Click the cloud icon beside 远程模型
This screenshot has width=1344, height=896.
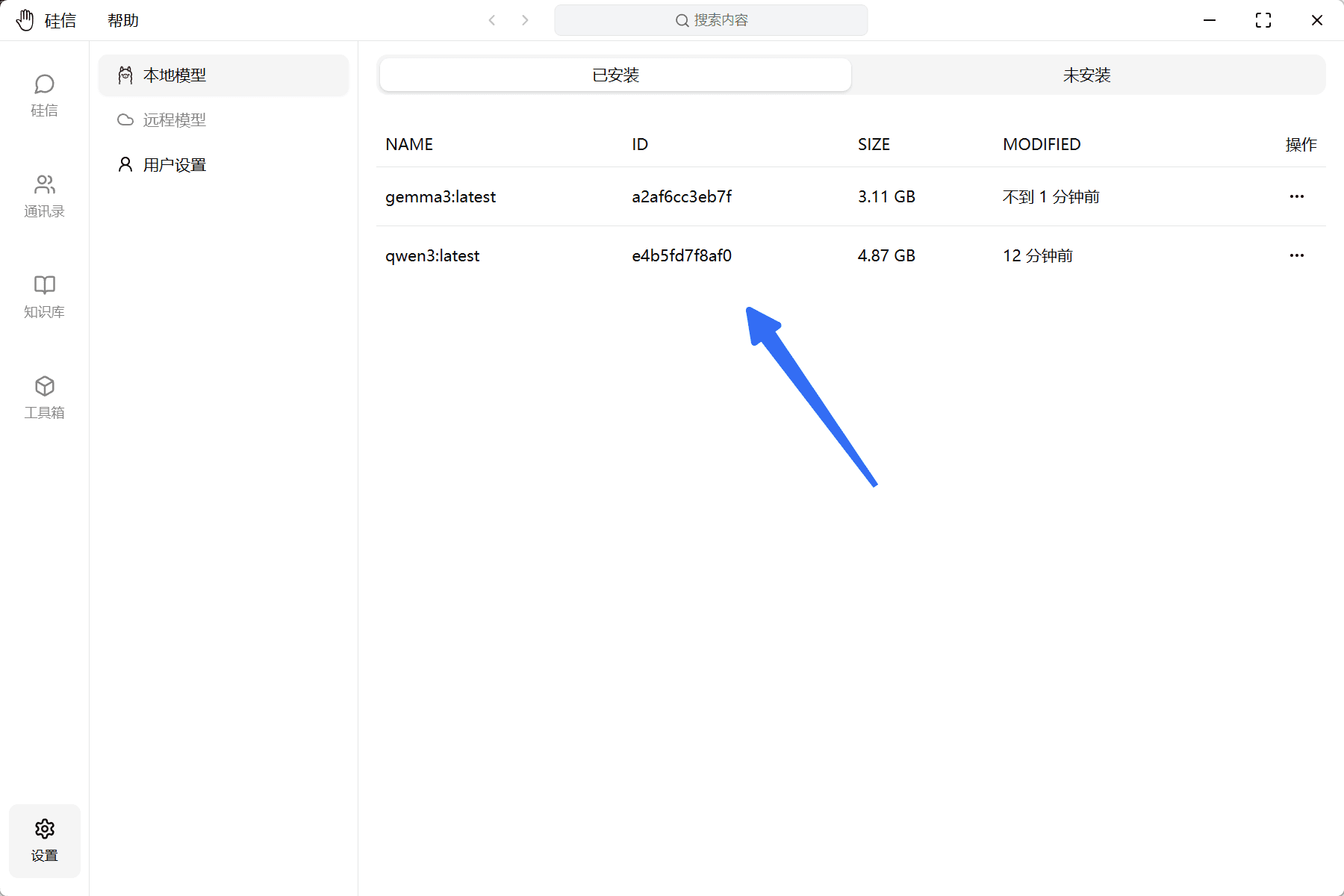[x=125, y=120]
